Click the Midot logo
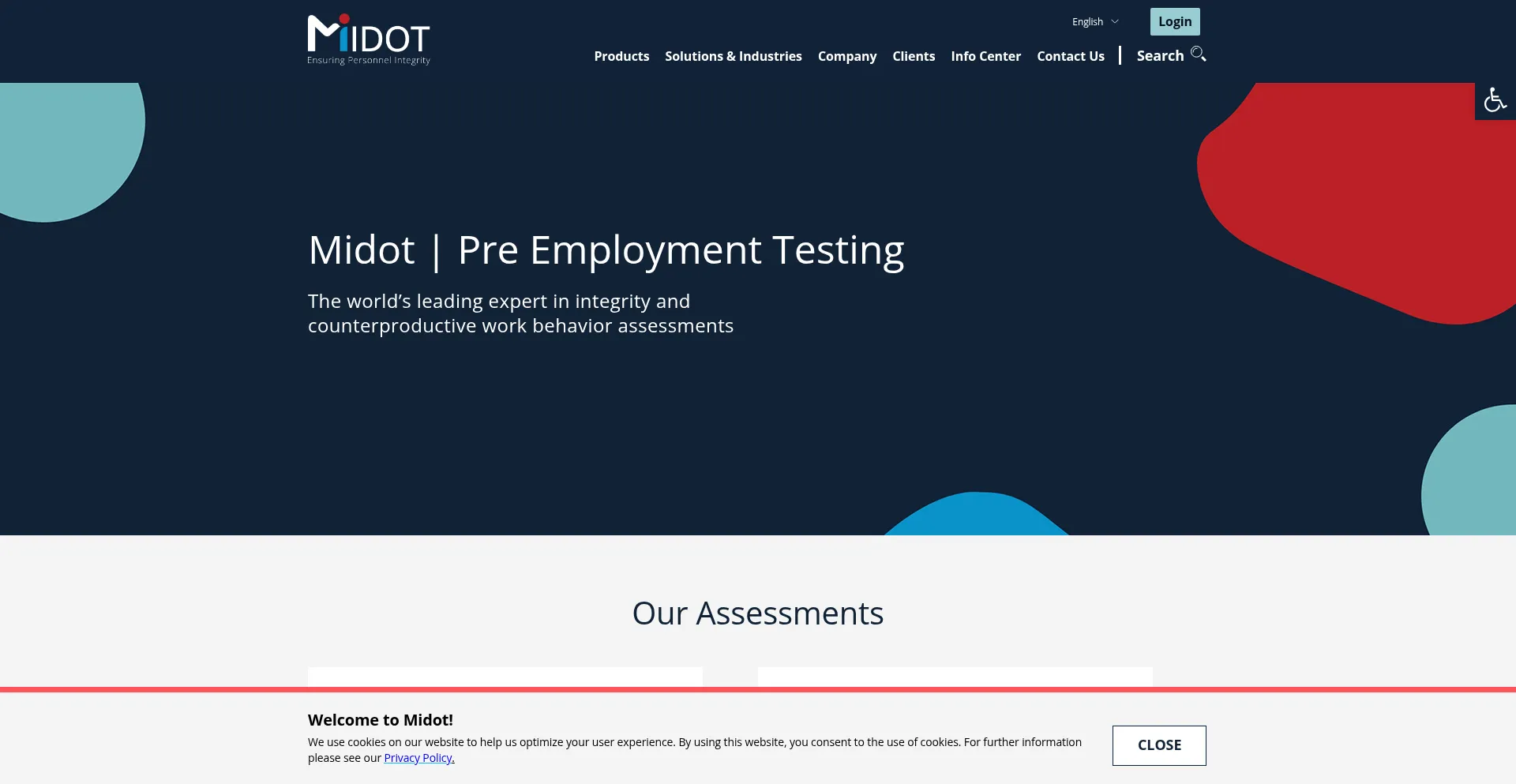Screen dimensions: 1516x784 (x=368, y=36)
